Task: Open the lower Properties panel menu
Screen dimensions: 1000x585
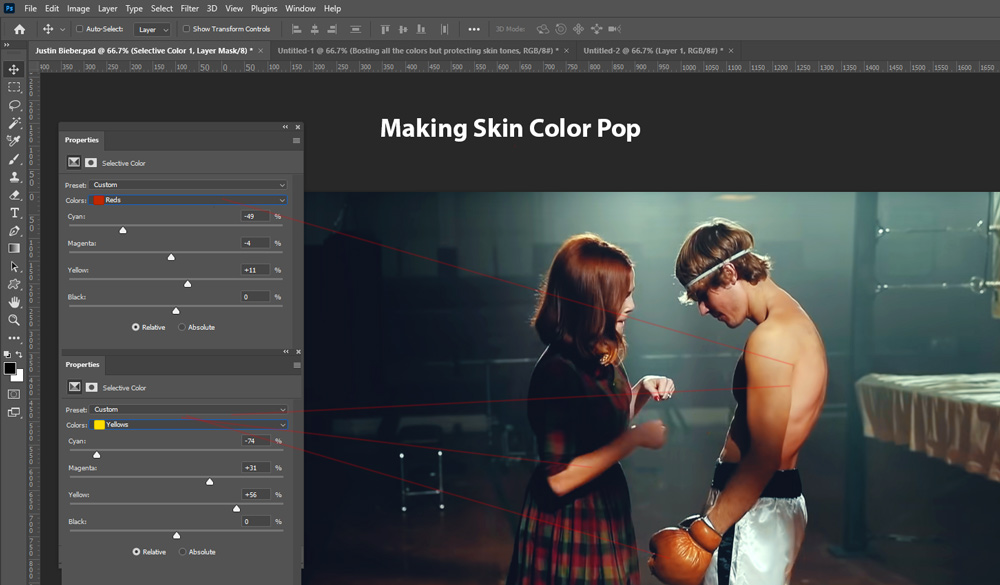Action: click(x=297, y=365)
